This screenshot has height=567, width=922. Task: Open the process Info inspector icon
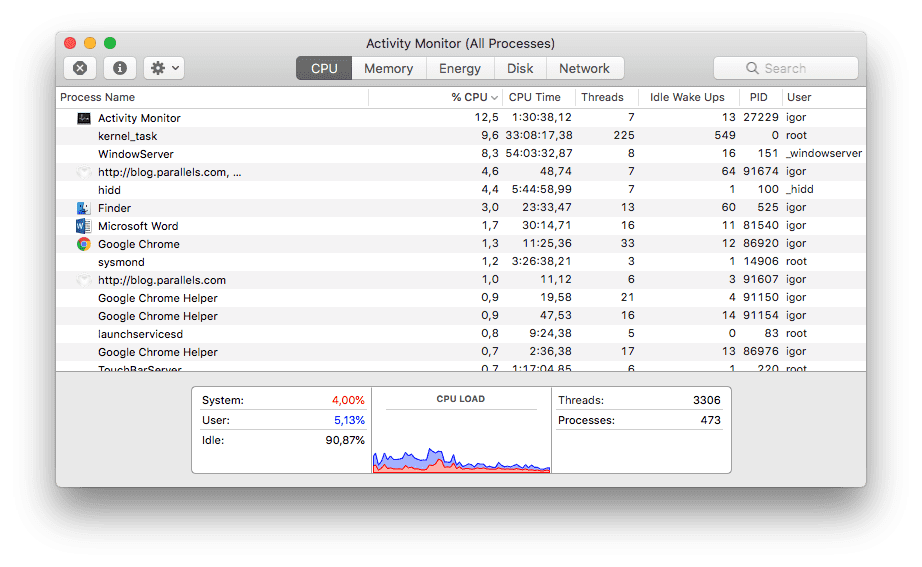tap(120, 68)
